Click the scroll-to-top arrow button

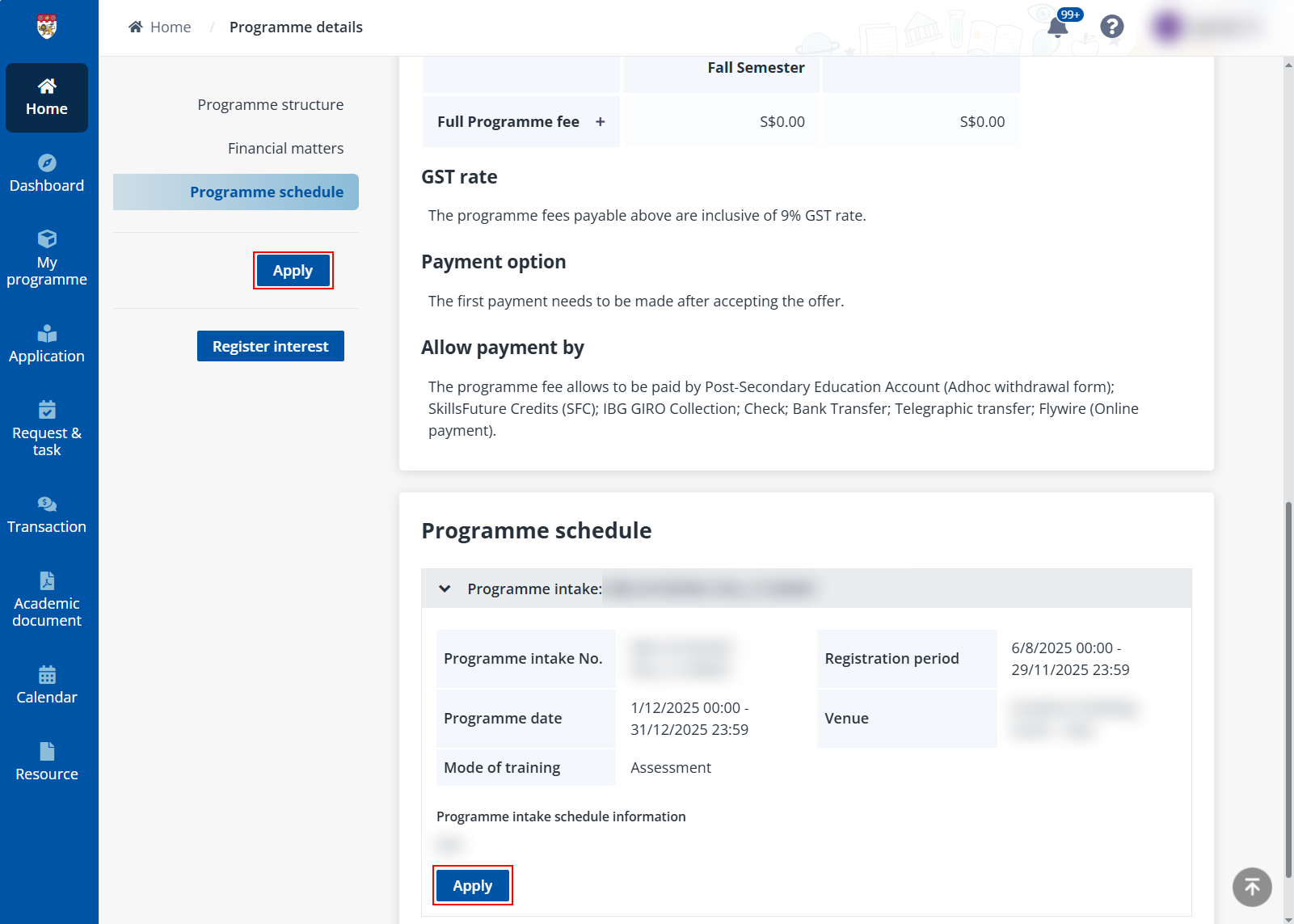[x=1252, y=888]
